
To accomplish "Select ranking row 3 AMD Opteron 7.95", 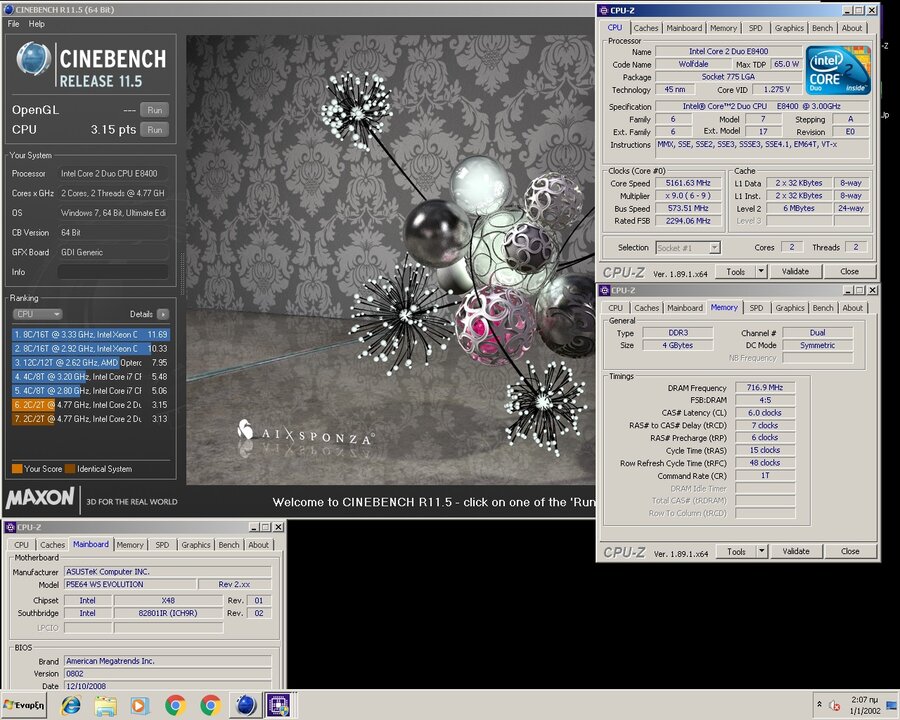I will point(91,363).
